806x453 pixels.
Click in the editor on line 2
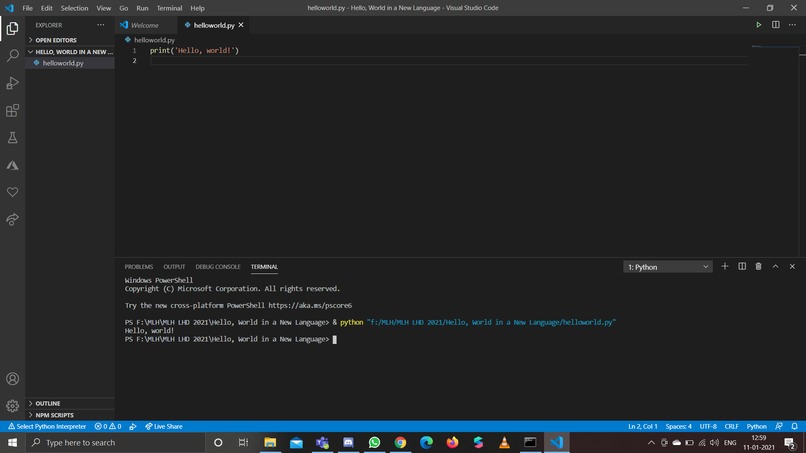point(447,61)
